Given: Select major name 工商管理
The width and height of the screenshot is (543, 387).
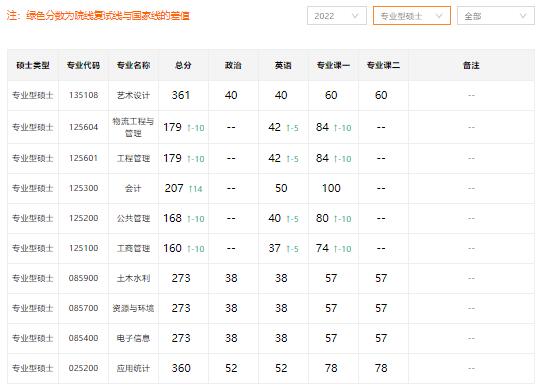Looking at the screenshot, I should [x=133, y=248].
